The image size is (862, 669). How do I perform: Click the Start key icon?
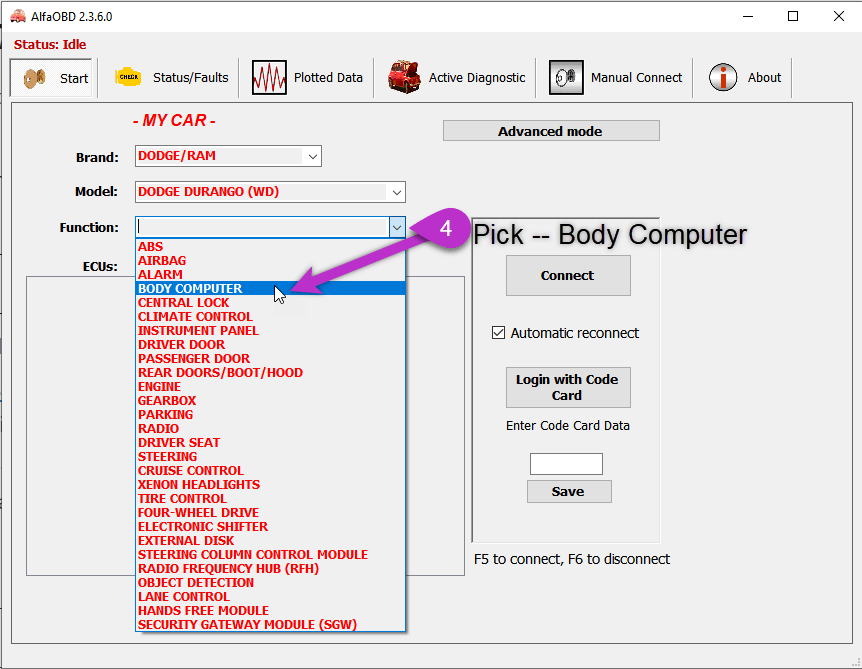pos(34,78)
